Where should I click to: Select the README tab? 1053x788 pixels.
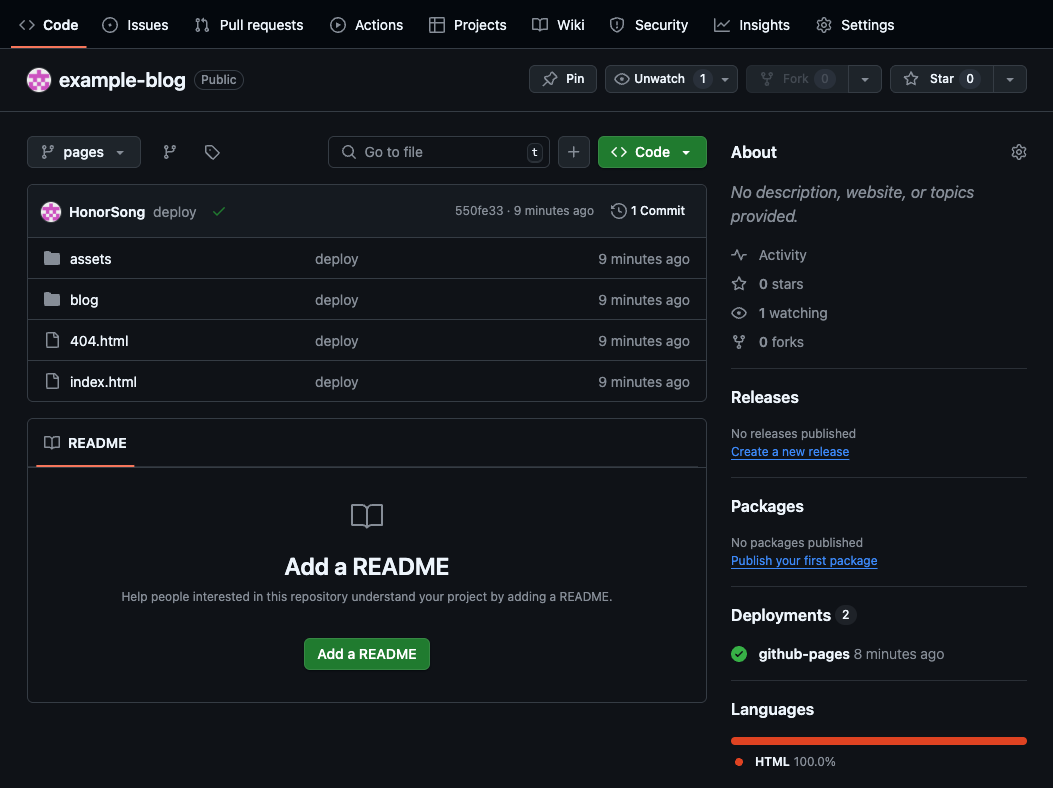coord(85,443)
